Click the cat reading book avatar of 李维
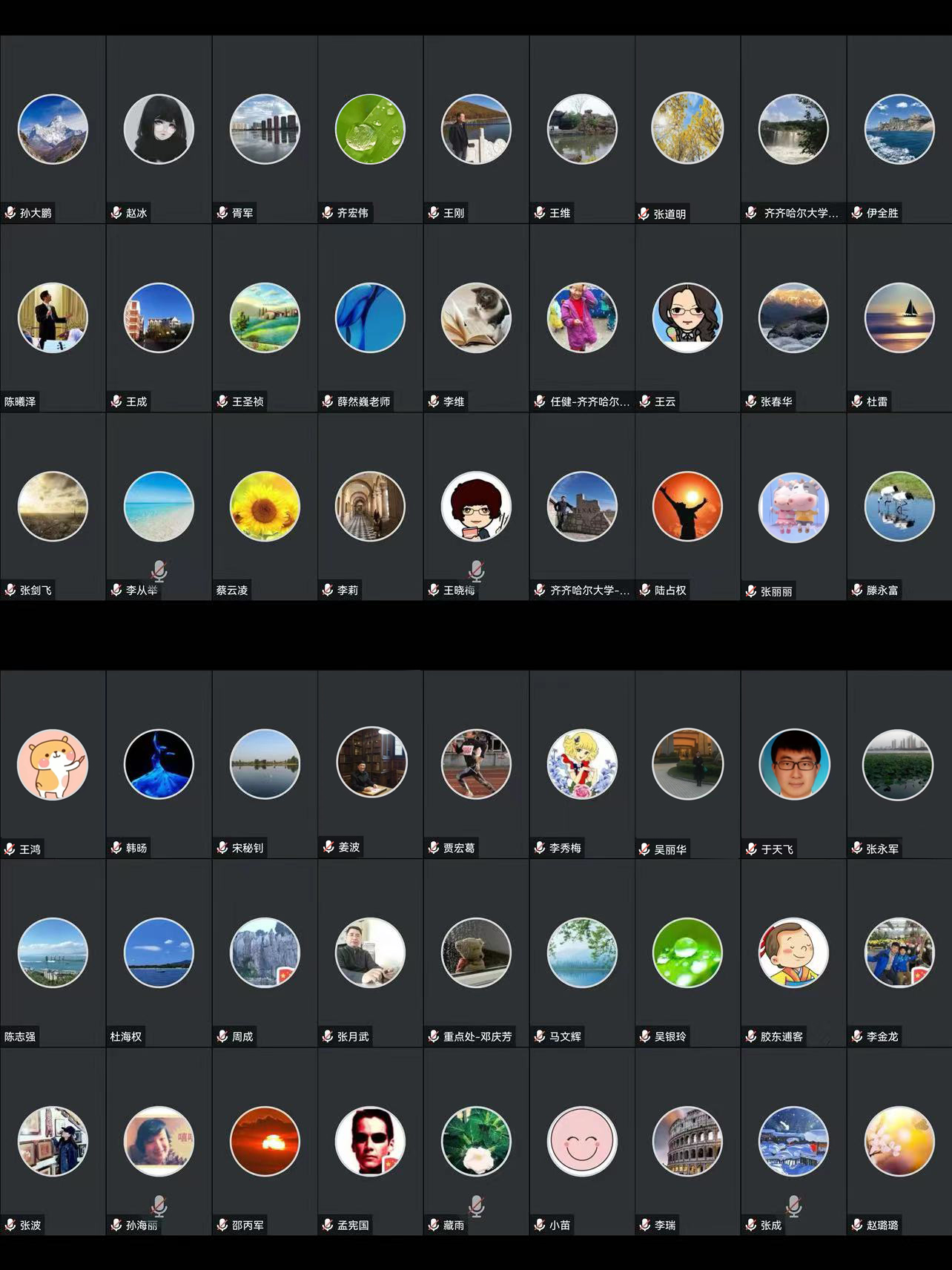The image size is (952, 1270). [476, 317]
